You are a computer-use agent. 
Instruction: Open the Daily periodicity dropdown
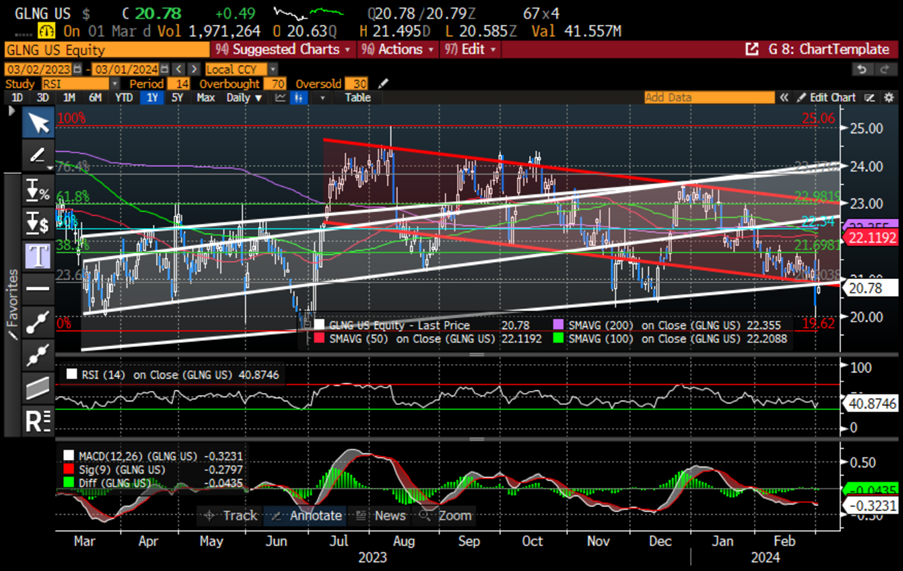point(244,98)
